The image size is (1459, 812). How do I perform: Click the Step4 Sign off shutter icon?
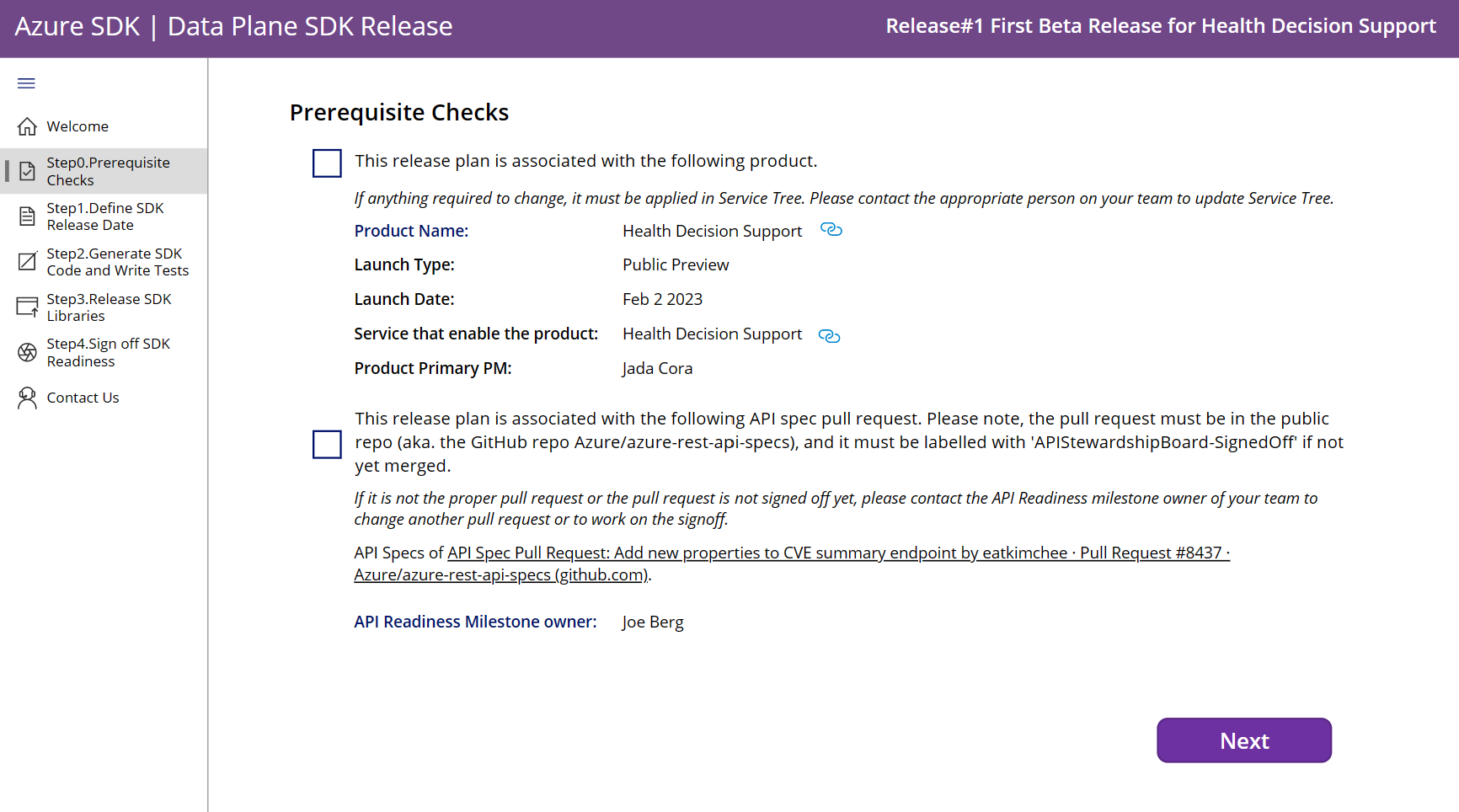pyautogui.click(x=26, y=352)
